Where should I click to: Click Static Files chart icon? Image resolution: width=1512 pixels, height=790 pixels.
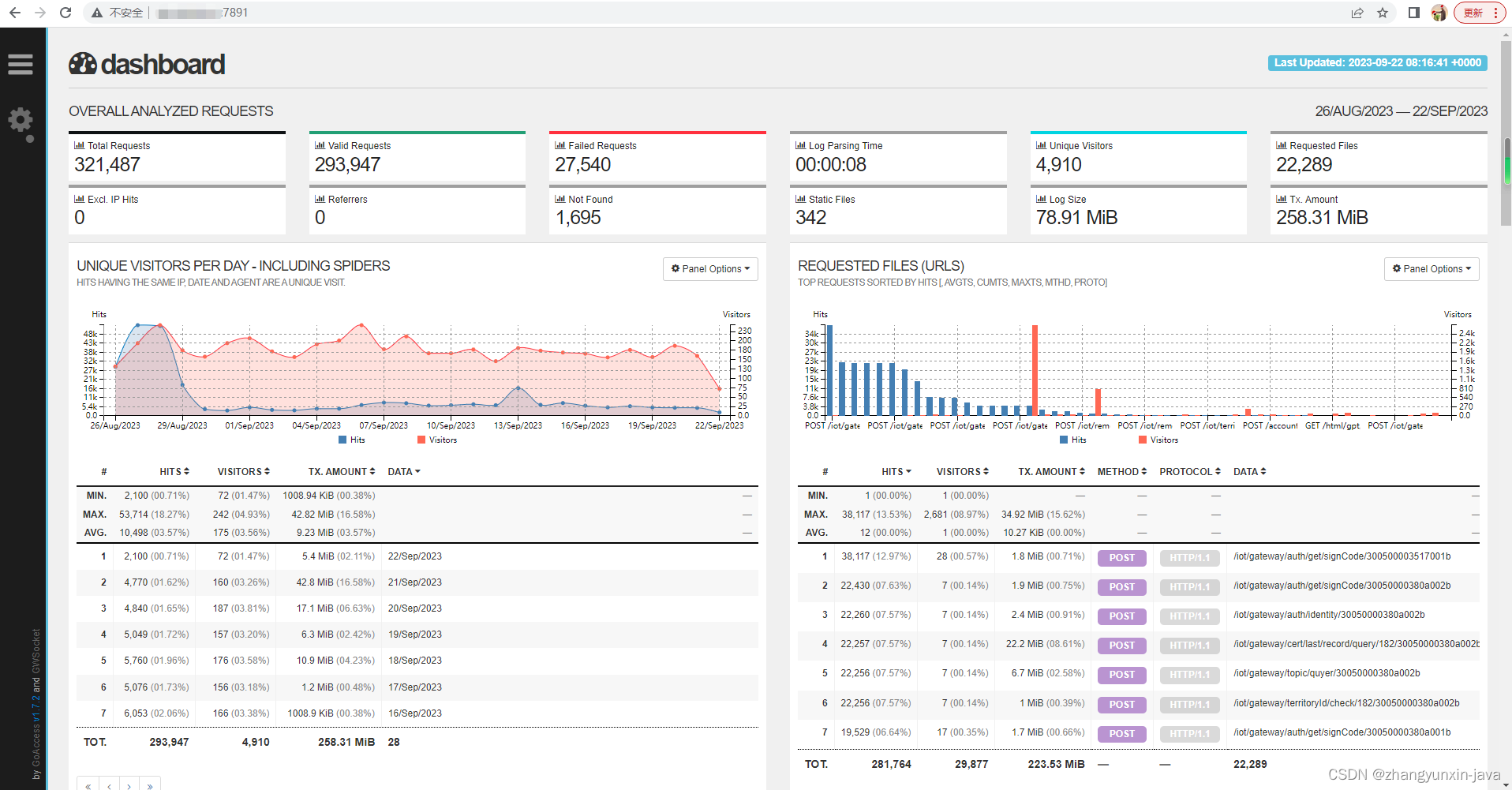coord(800,199)
